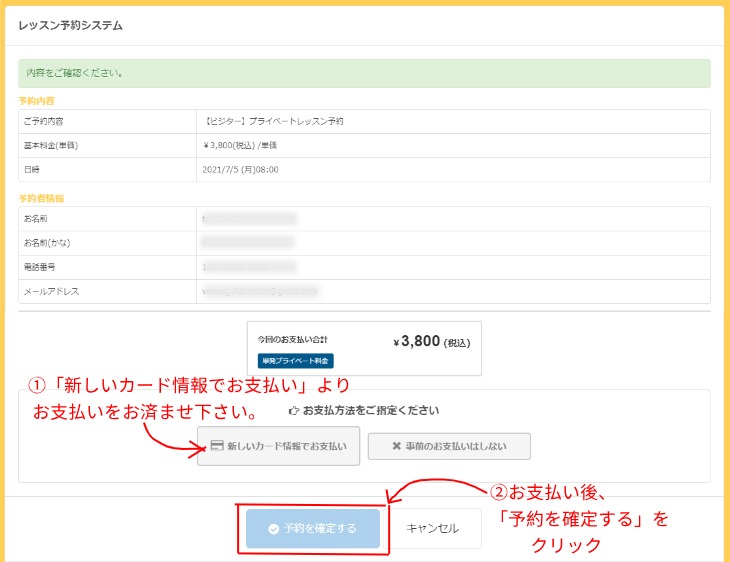
Task: Click the 予約者情報 section heading
Action: pos(41,198)
